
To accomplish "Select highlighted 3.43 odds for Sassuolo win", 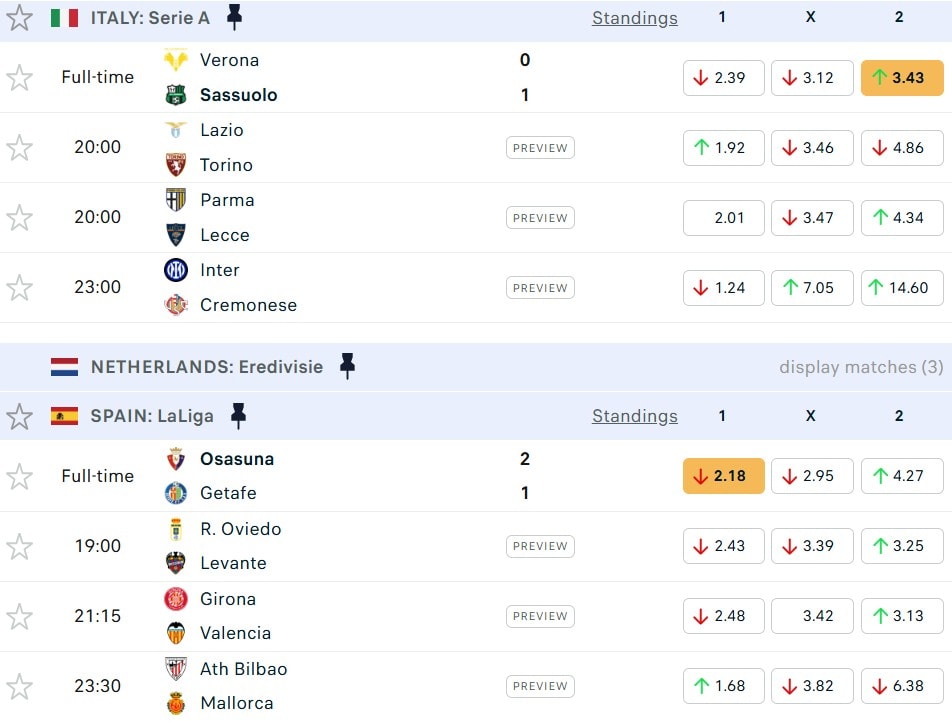I will [x=902, y=78].
